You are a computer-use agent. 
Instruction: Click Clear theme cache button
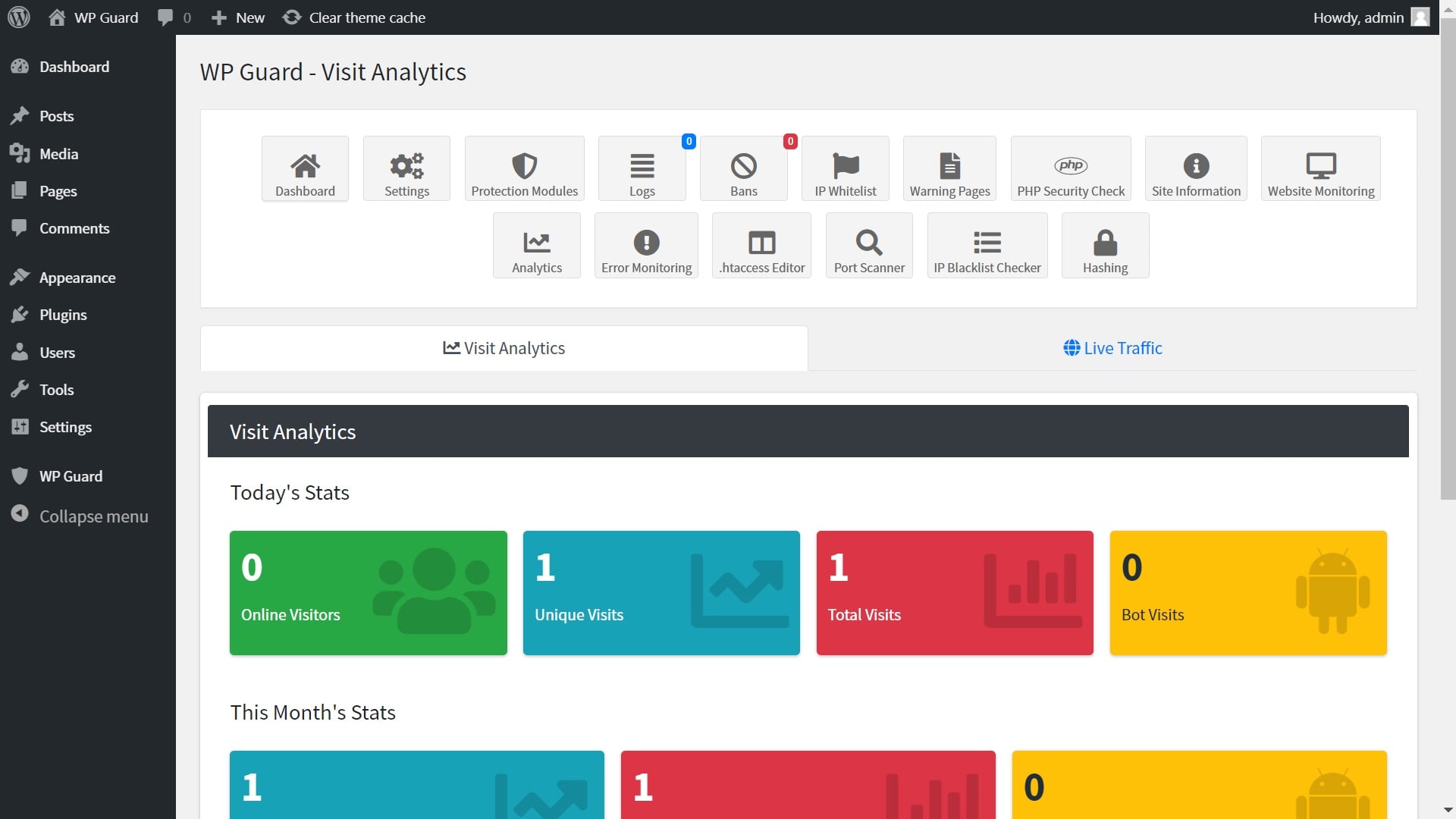click(x=354, y=17)
